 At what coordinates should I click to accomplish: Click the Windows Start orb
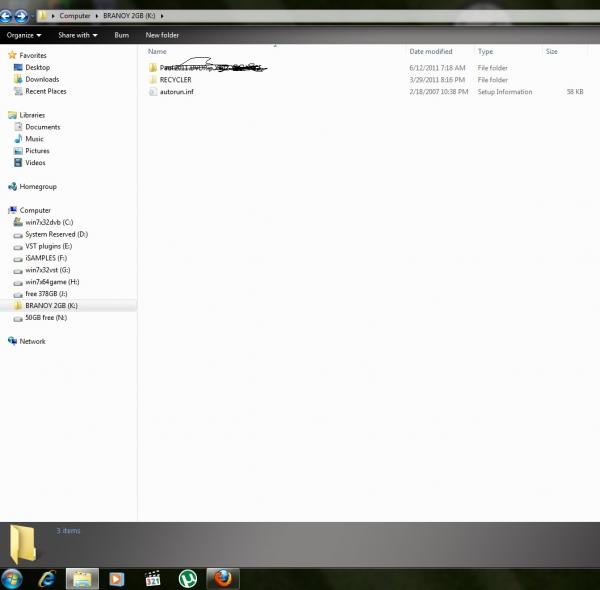coord(13,578)
